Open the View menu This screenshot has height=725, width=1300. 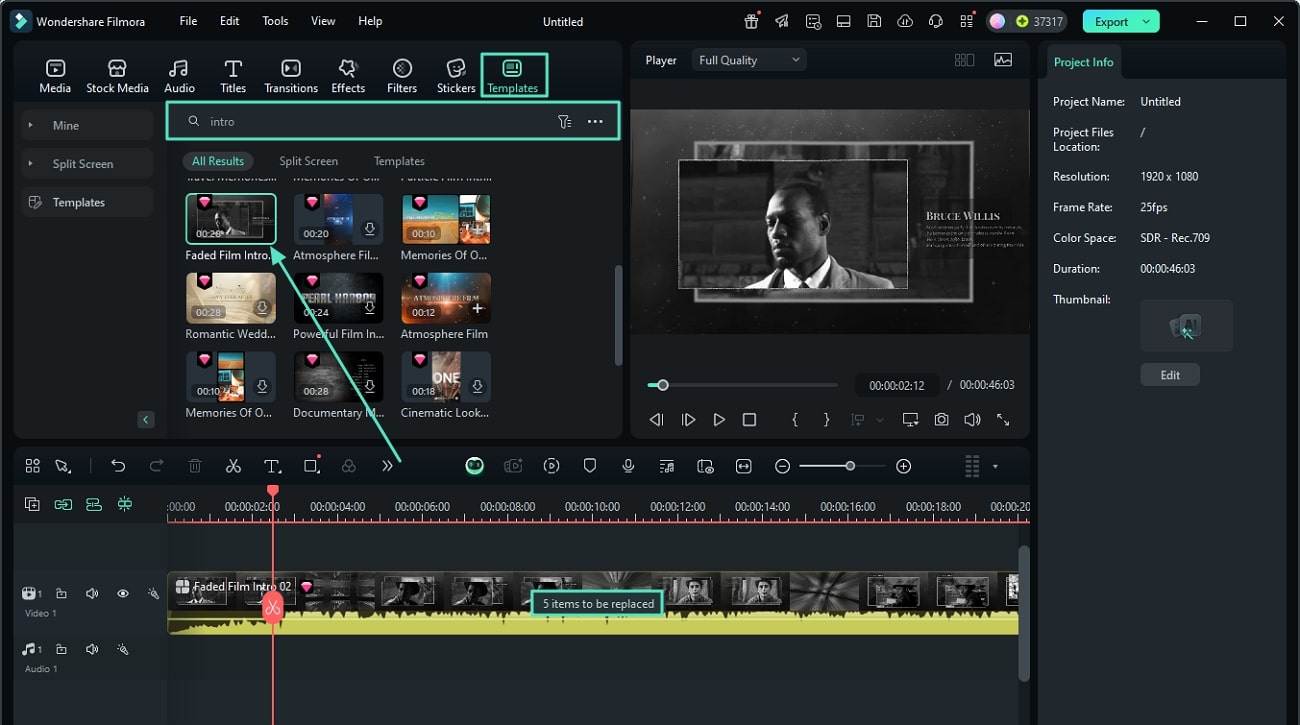tap(323, 21)
